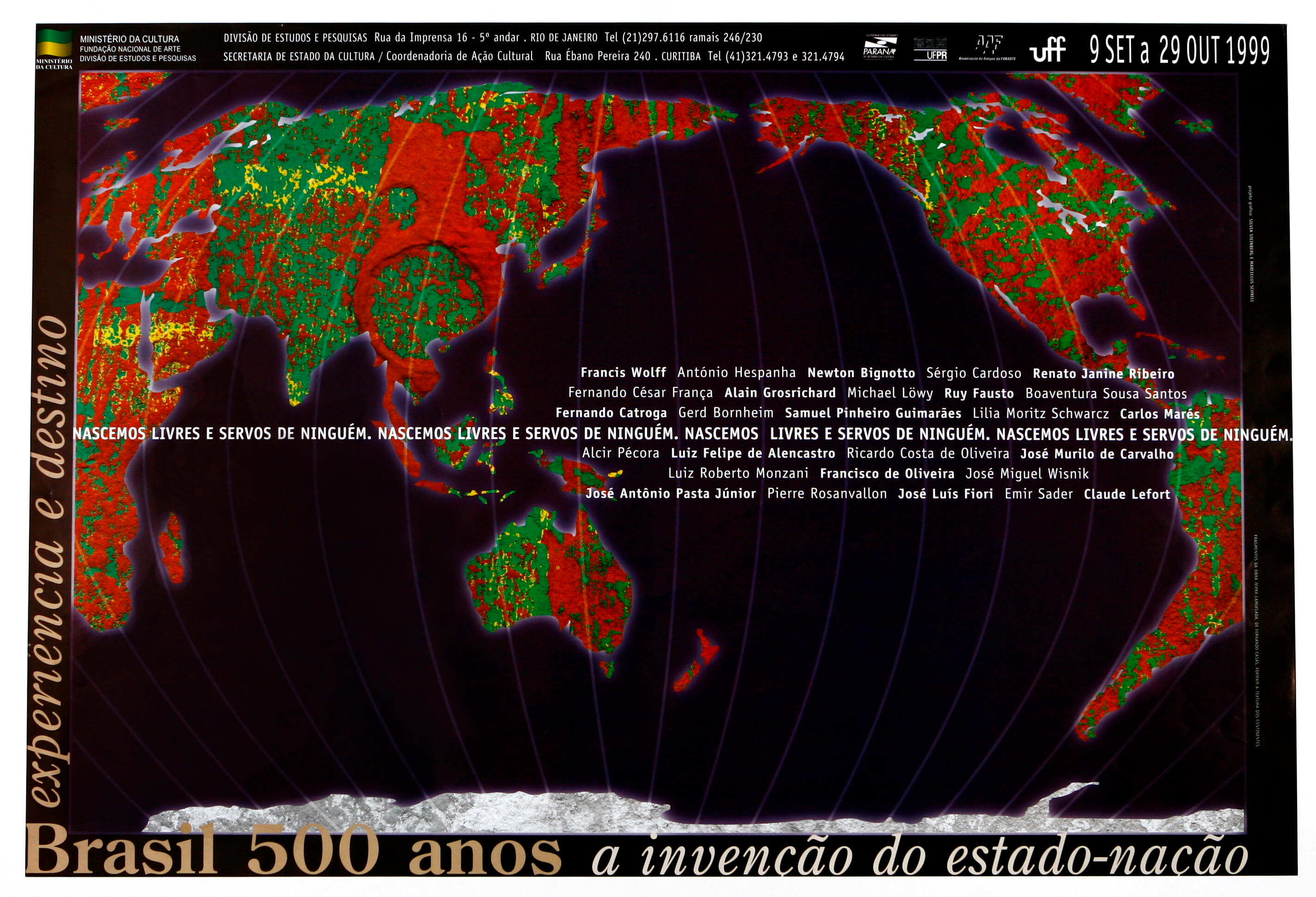
Task: Click the name 'Ruy Fausto'
Action: click(x=979, y=394)
